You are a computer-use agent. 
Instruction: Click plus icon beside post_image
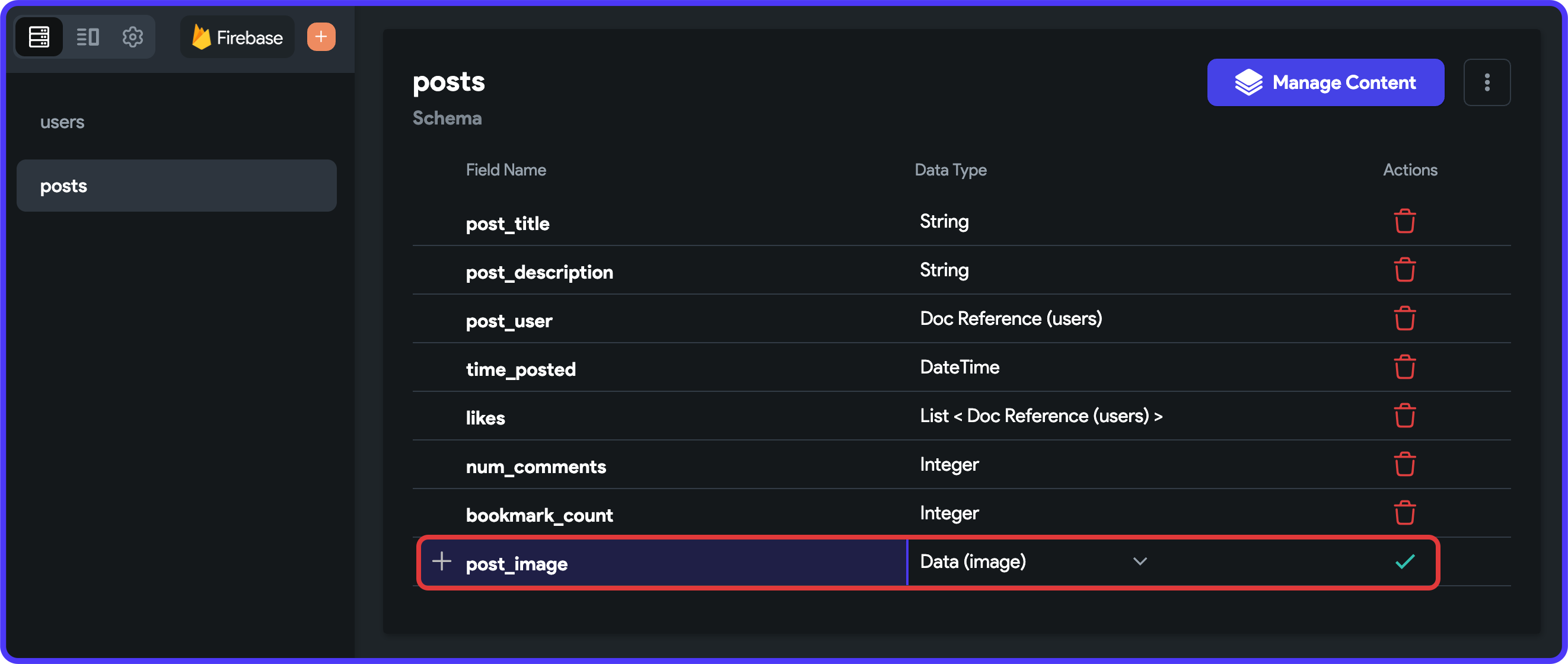coord(441,561)
